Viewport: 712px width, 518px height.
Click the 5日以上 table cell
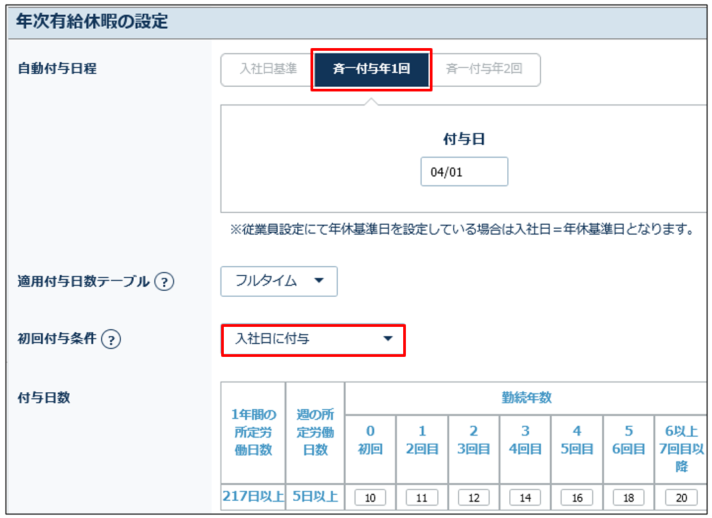click(x=315, y=496)
